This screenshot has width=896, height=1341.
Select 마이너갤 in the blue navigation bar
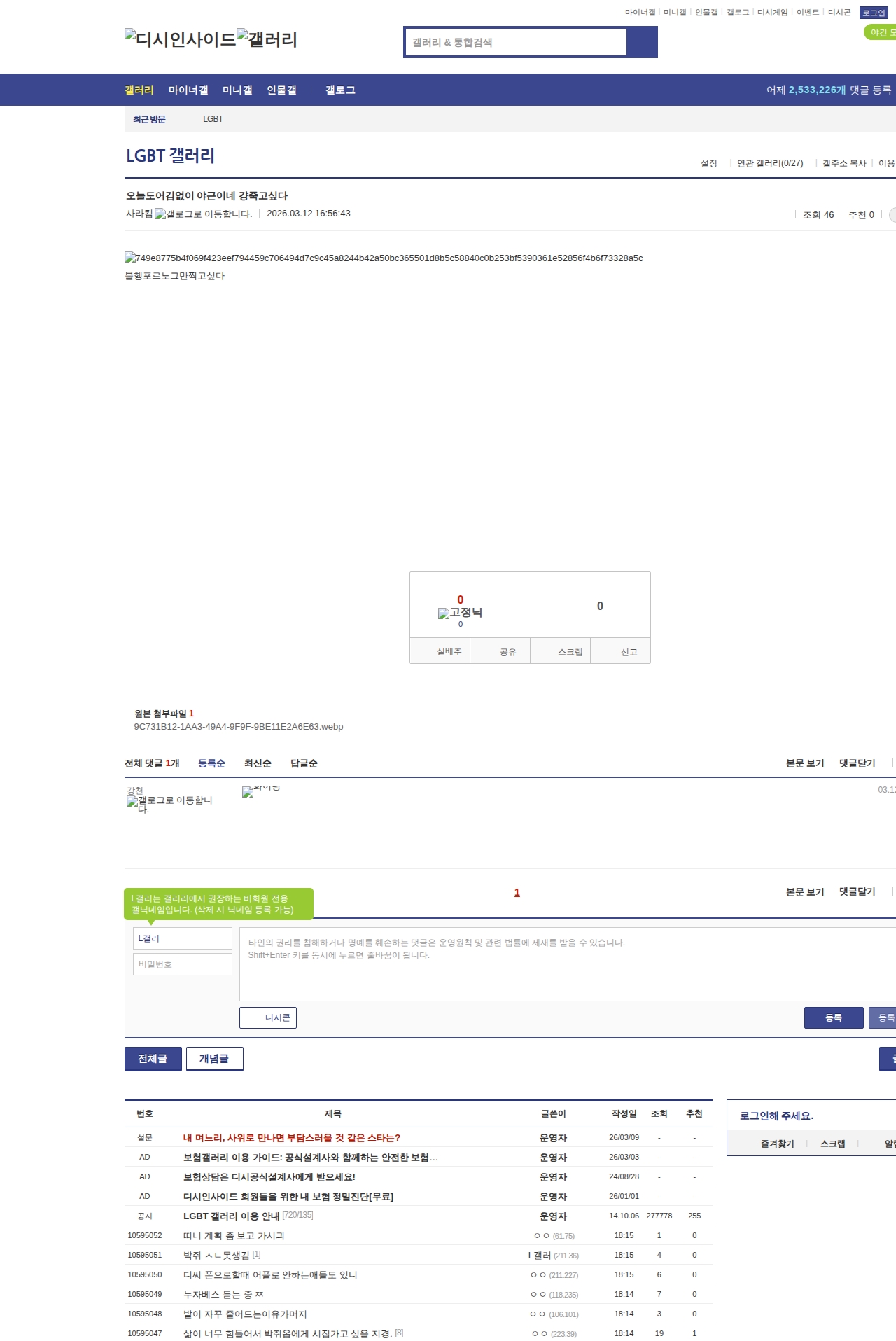188,90
